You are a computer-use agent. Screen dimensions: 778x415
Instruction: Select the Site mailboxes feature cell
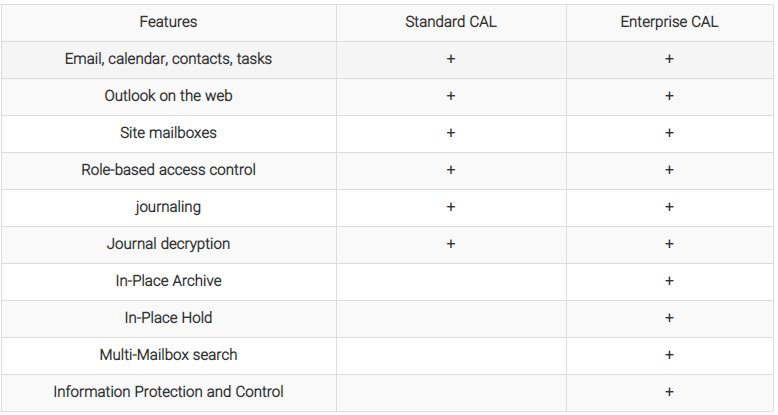pyautogui.click(x=168, y=133)
